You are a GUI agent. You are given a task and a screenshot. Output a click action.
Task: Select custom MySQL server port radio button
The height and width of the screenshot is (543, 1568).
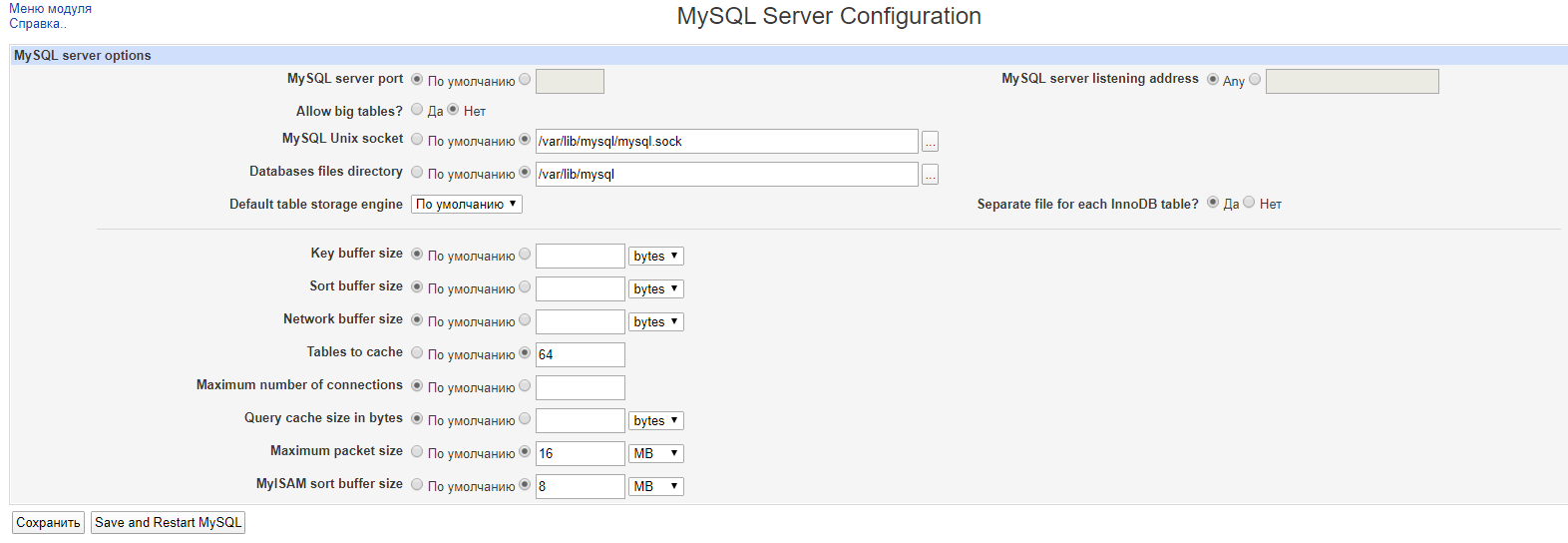(525, 80)
